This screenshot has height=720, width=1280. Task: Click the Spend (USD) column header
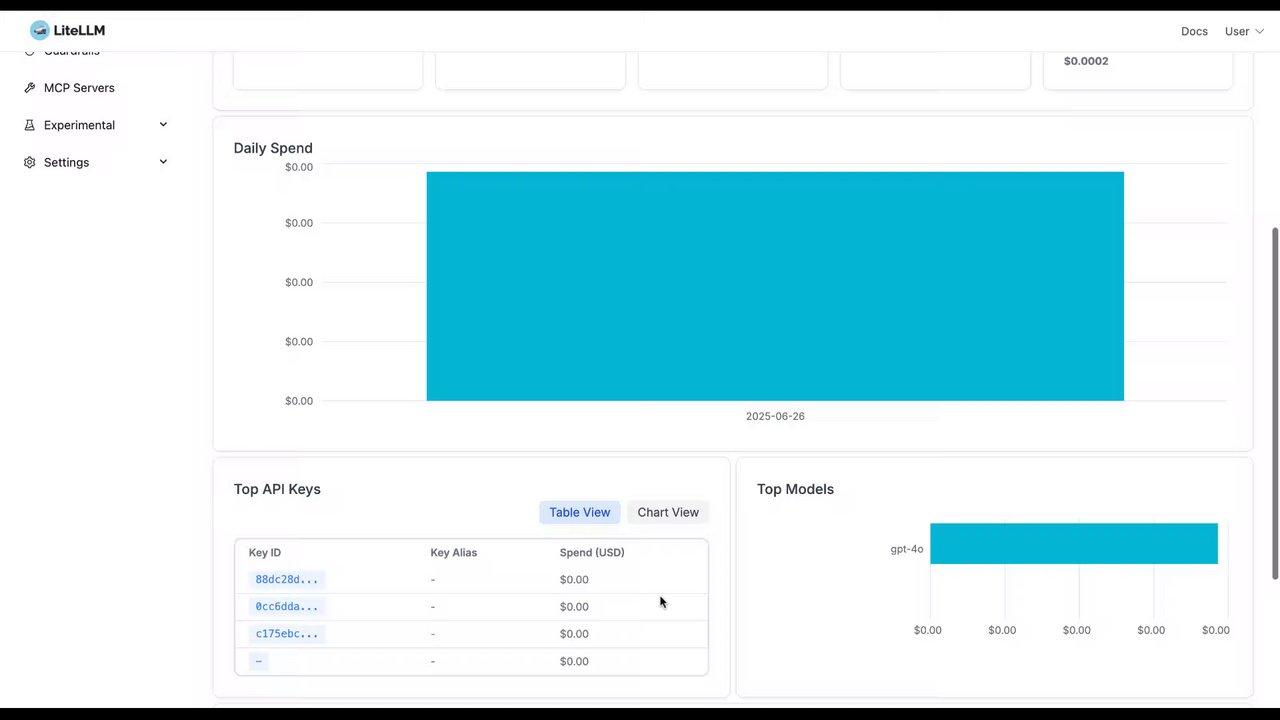coord(592,552)
